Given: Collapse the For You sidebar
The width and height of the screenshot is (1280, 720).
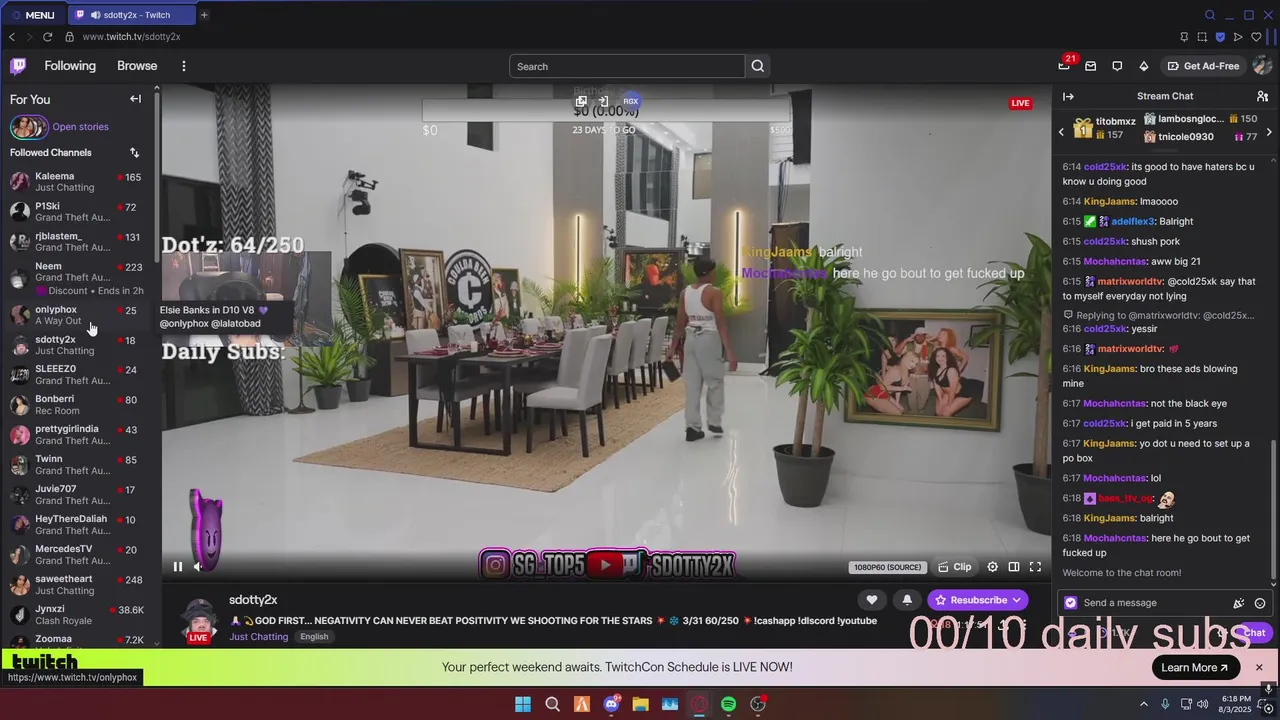Looking at the screenshot, I should click(x=135, y=99).
